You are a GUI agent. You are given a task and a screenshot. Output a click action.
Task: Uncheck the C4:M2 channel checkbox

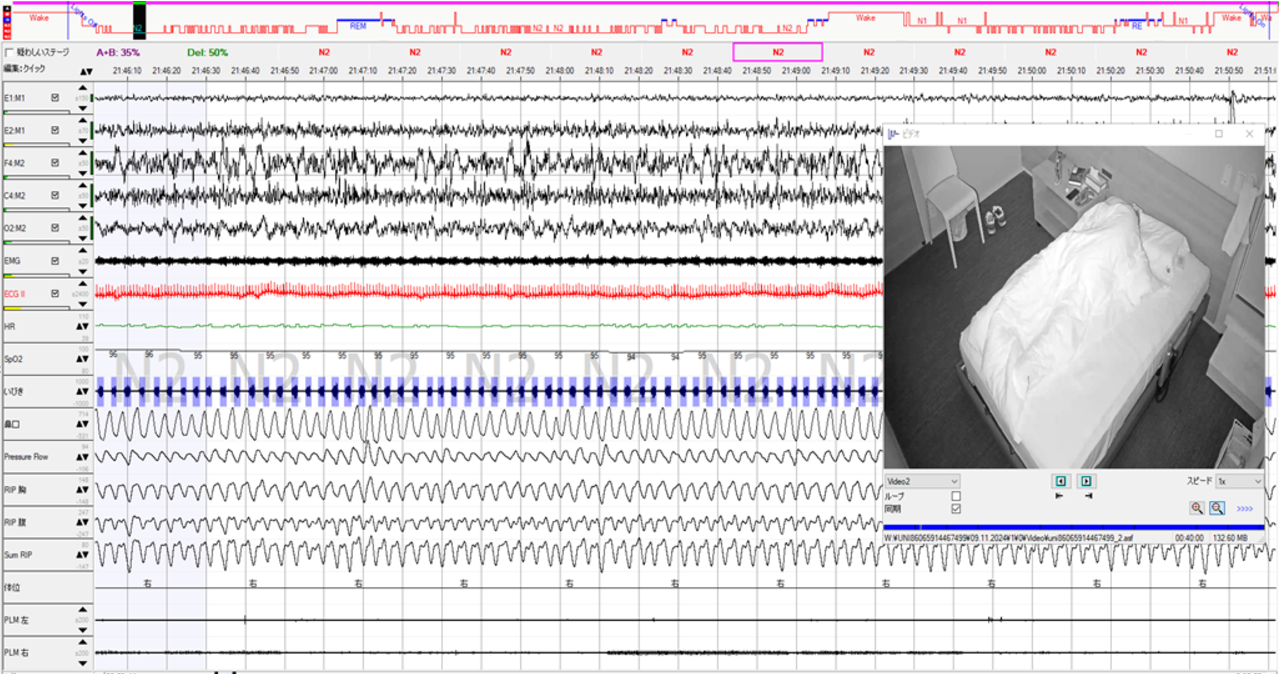point(55,196)
